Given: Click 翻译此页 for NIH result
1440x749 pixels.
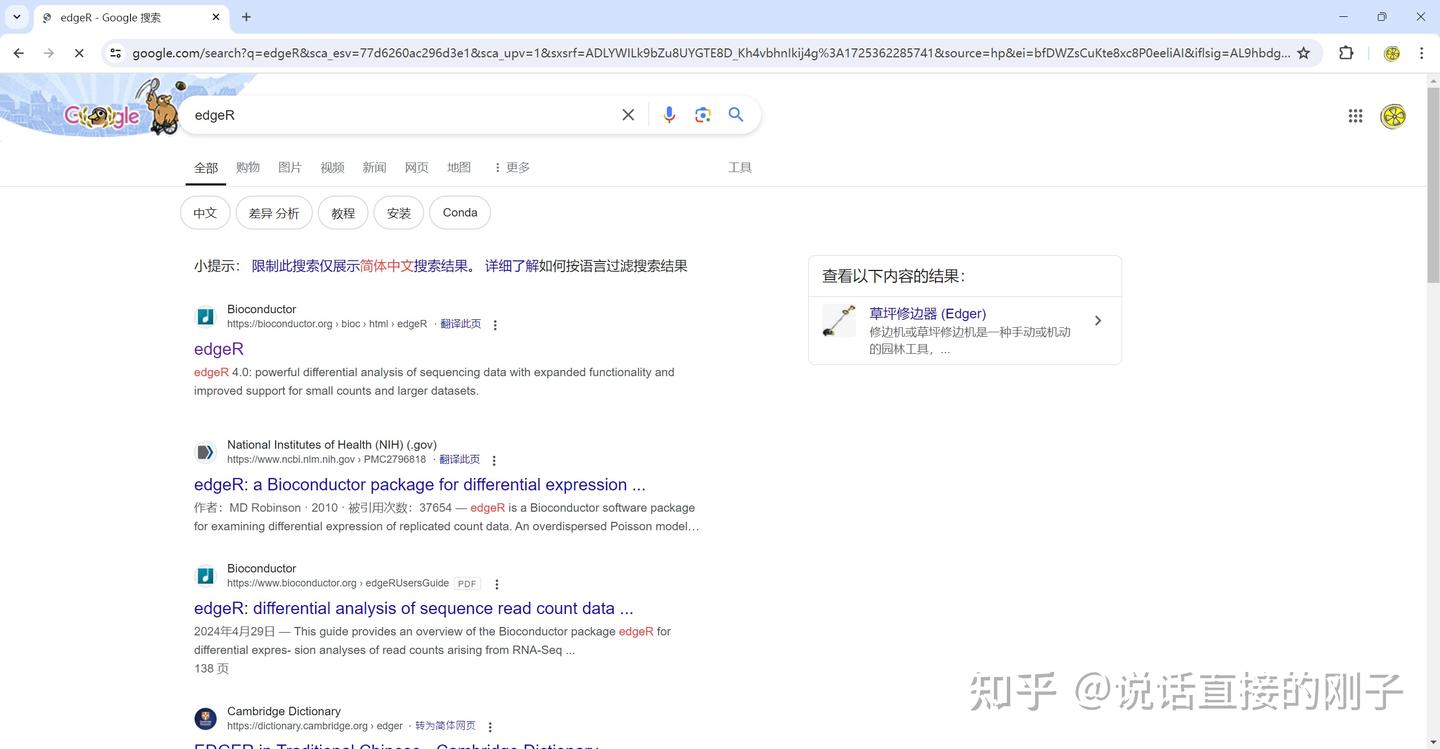Looking at the screenshot, I should click(x=459, y=459).
